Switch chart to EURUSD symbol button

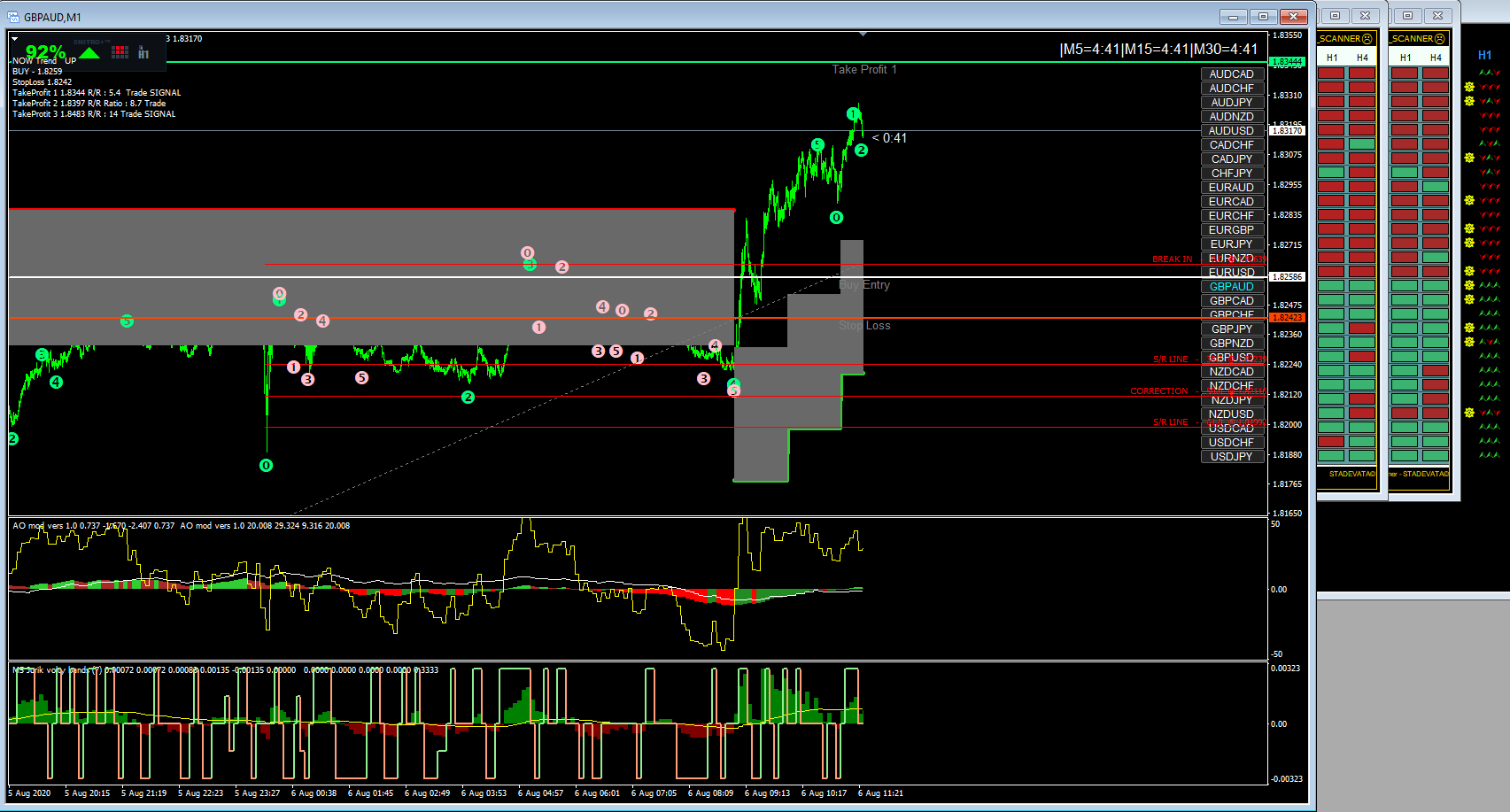tap(1232, 273)
